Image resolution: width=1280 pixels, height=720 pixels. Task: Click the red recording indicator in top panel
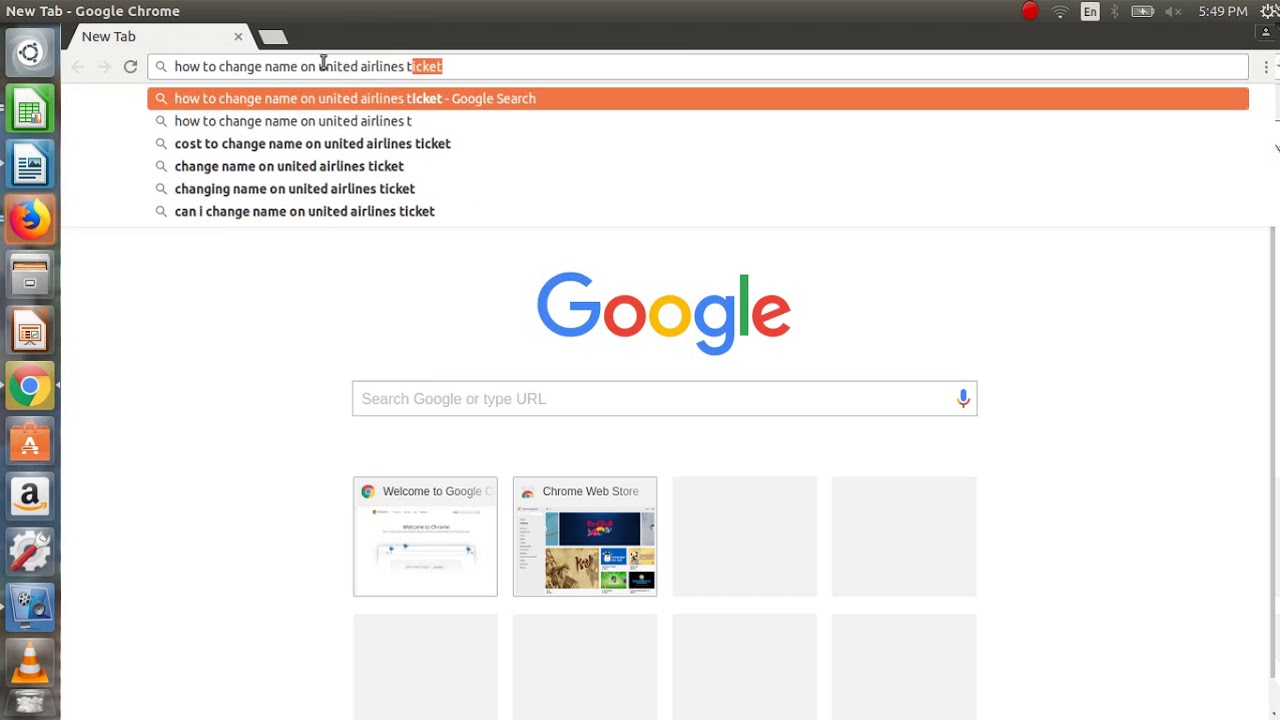tap(1030, 11)
